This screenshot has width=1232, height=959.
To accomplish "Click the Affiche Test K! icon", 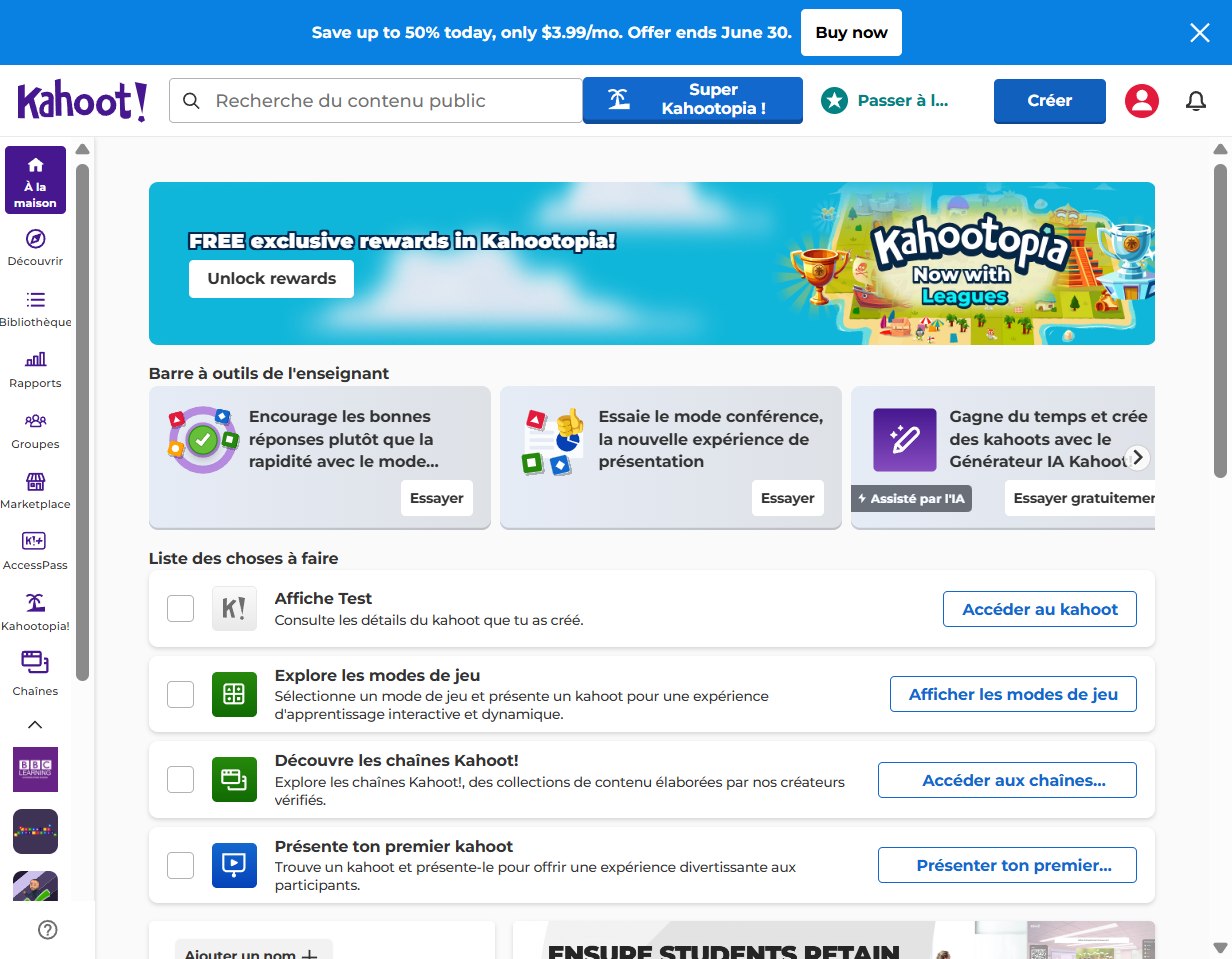I will click(x=234, y=608).
